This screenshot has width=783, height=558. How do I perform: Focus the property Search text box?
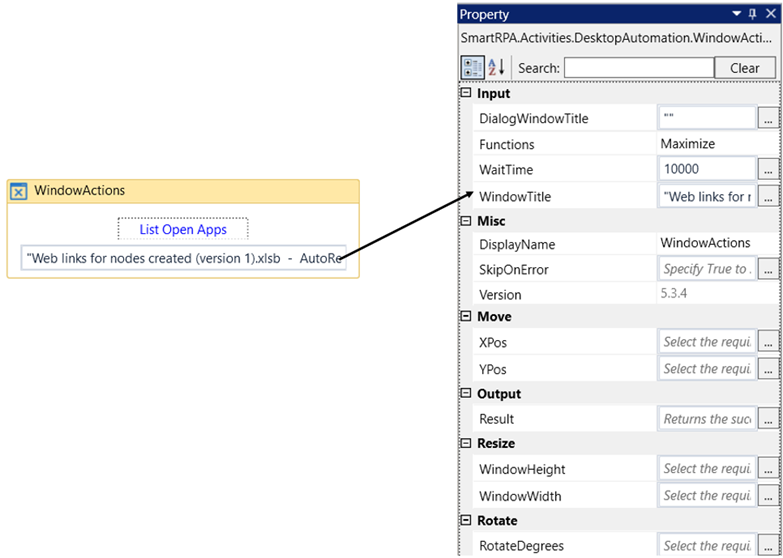[636, 68]
